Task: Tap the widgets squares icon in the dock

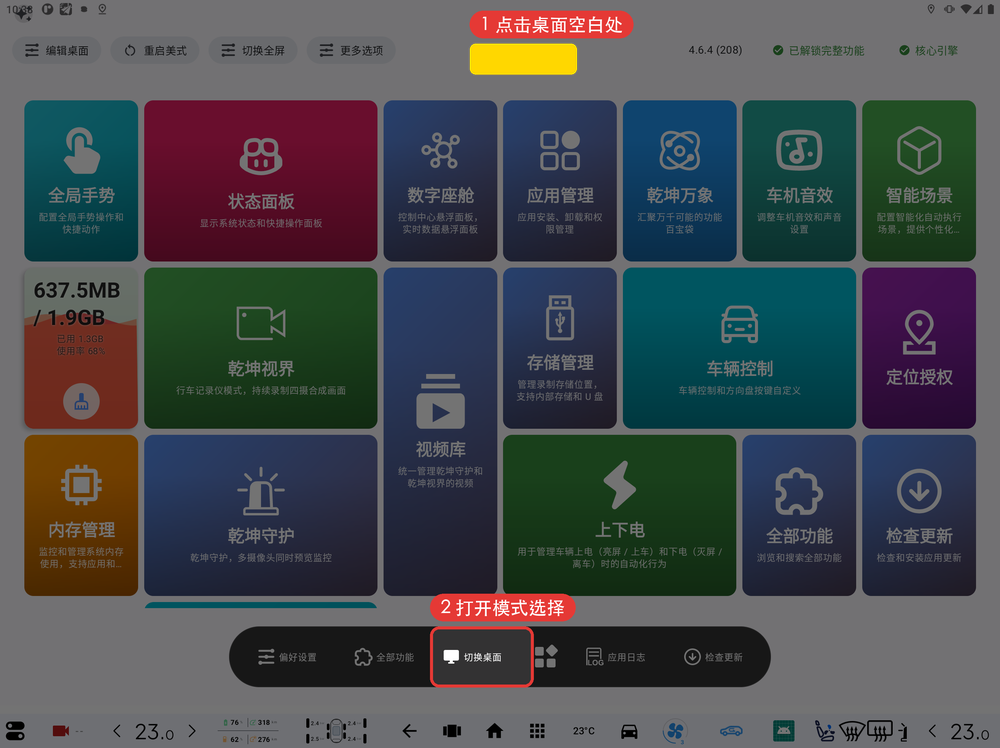Action: pyautogui.click(x=546, y=657)
